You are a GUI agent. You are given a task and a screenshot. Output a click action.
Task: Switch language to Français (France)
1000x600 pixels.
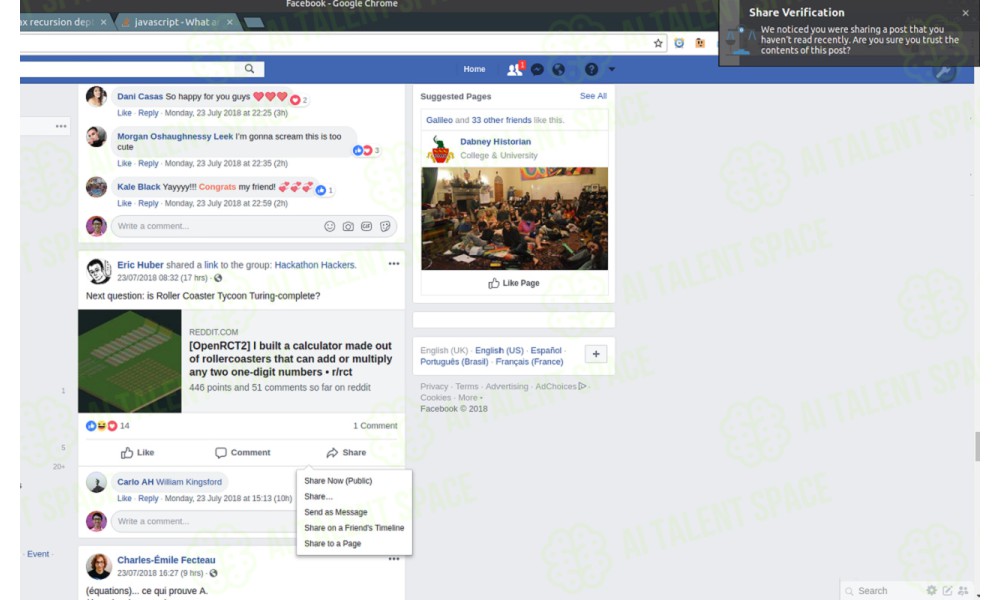coord(529,362)
